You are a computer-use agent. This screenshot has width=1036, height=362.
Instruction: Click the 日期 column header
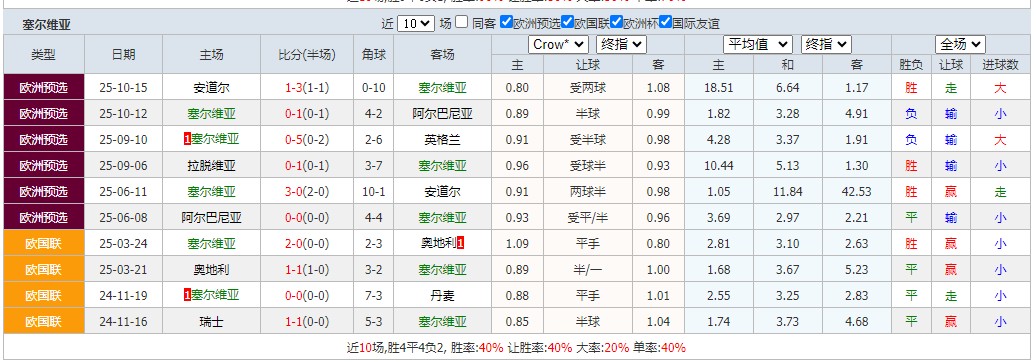tap(124, 54)
